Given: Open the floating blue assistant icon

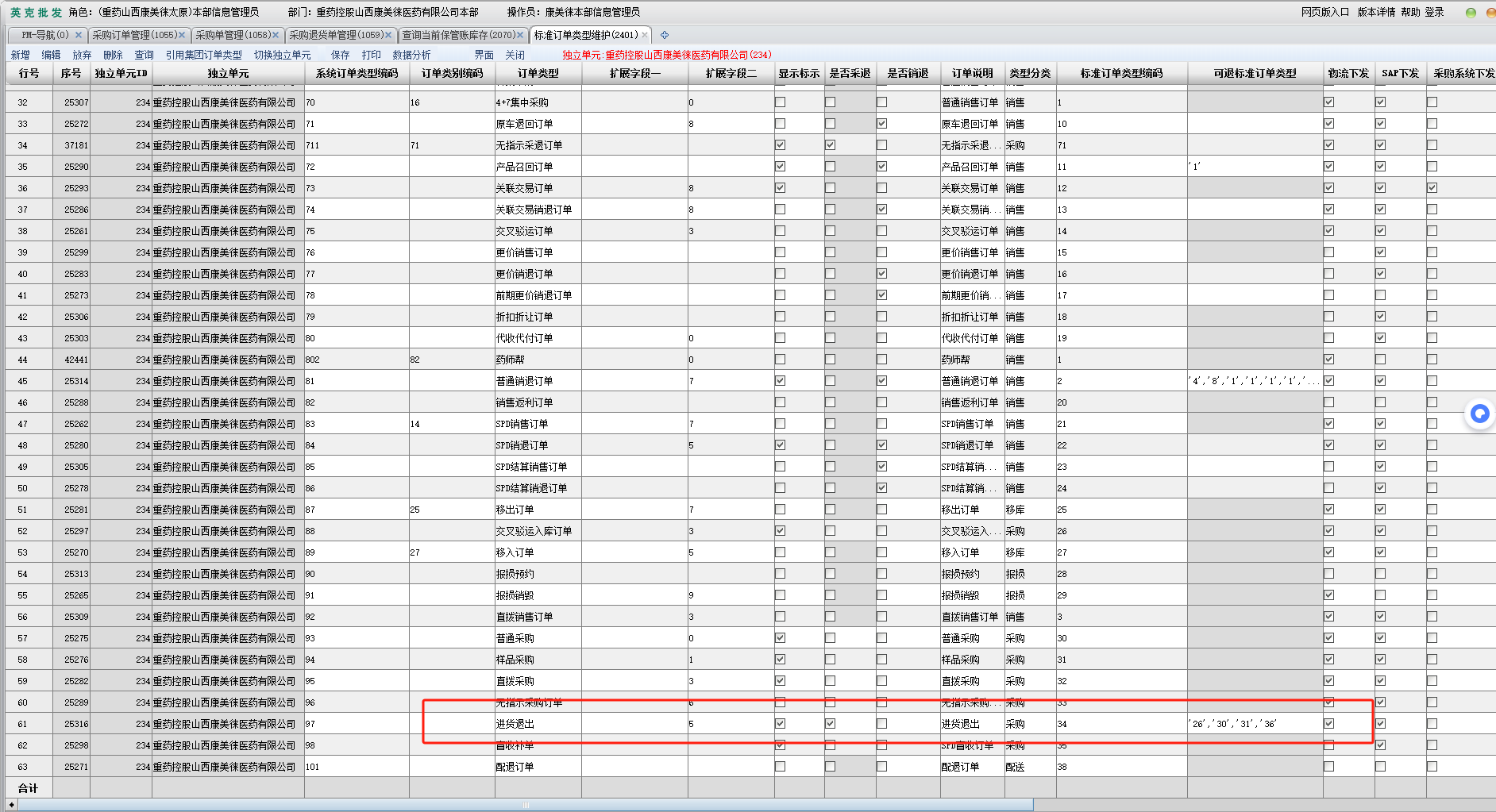Looking at the screenshot, I should click(x=1479, y=414).
